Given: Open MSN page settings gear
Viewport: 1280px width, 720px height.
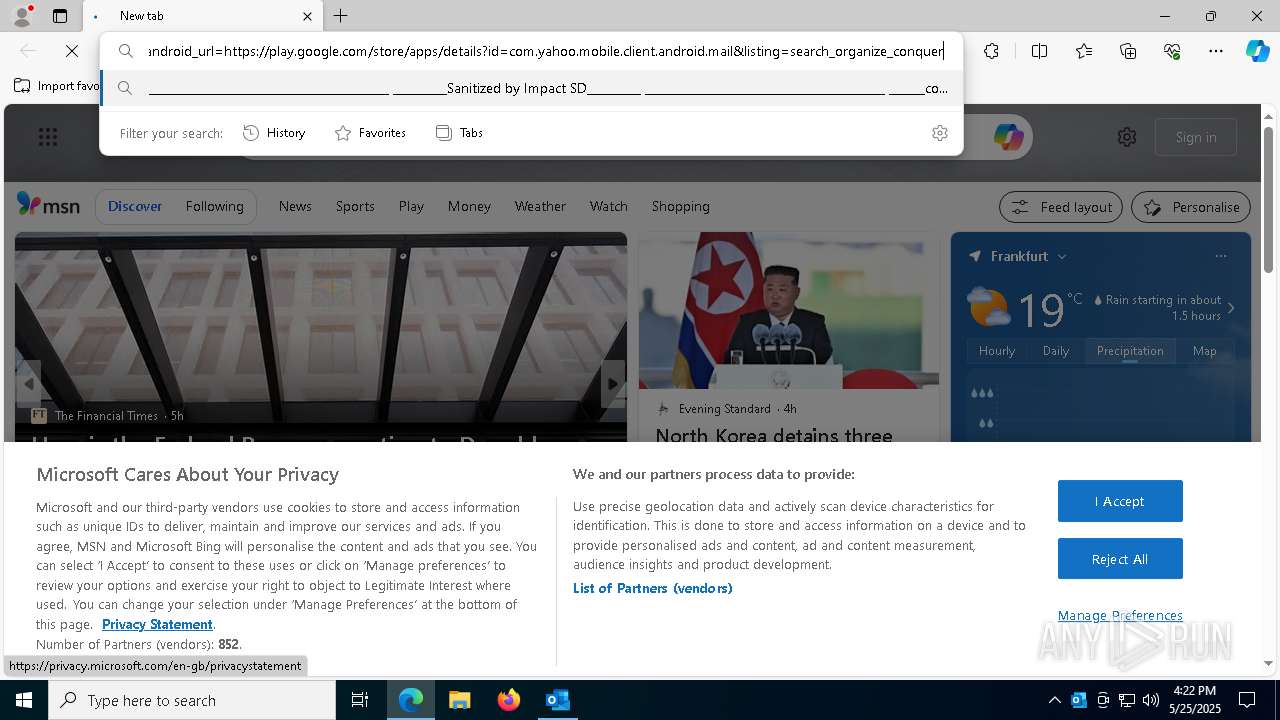Looking at the screenshot, I should point(1127,137).
